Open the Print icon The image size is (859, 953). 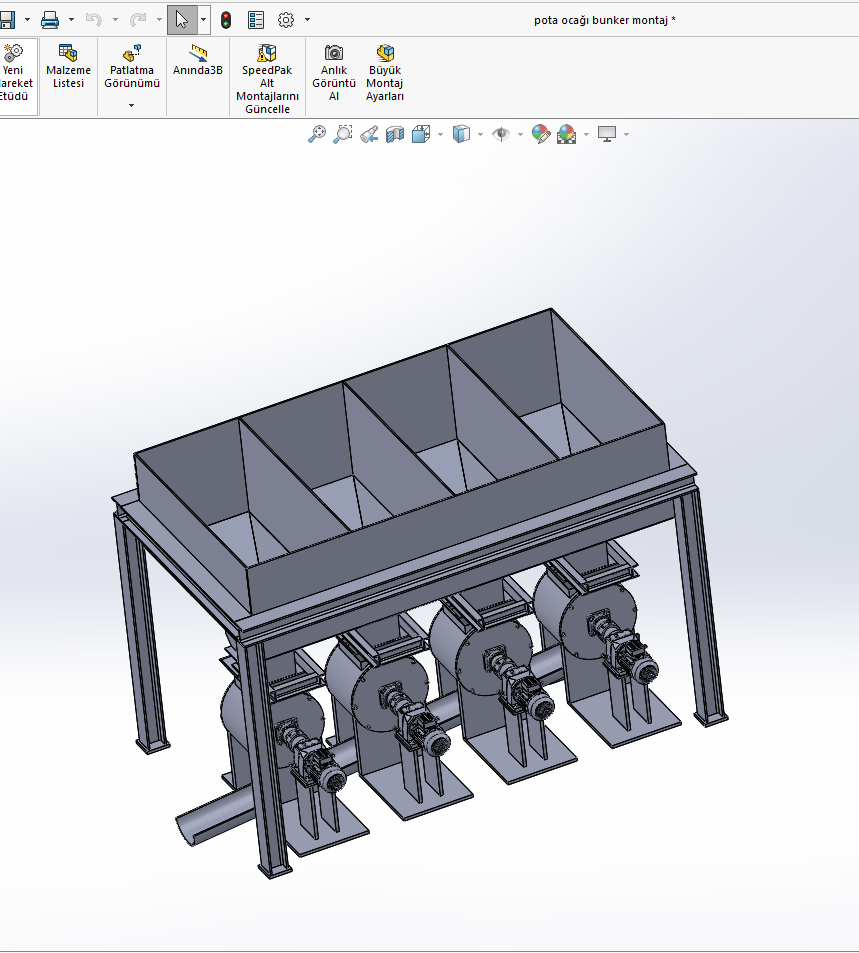(50, 20)
